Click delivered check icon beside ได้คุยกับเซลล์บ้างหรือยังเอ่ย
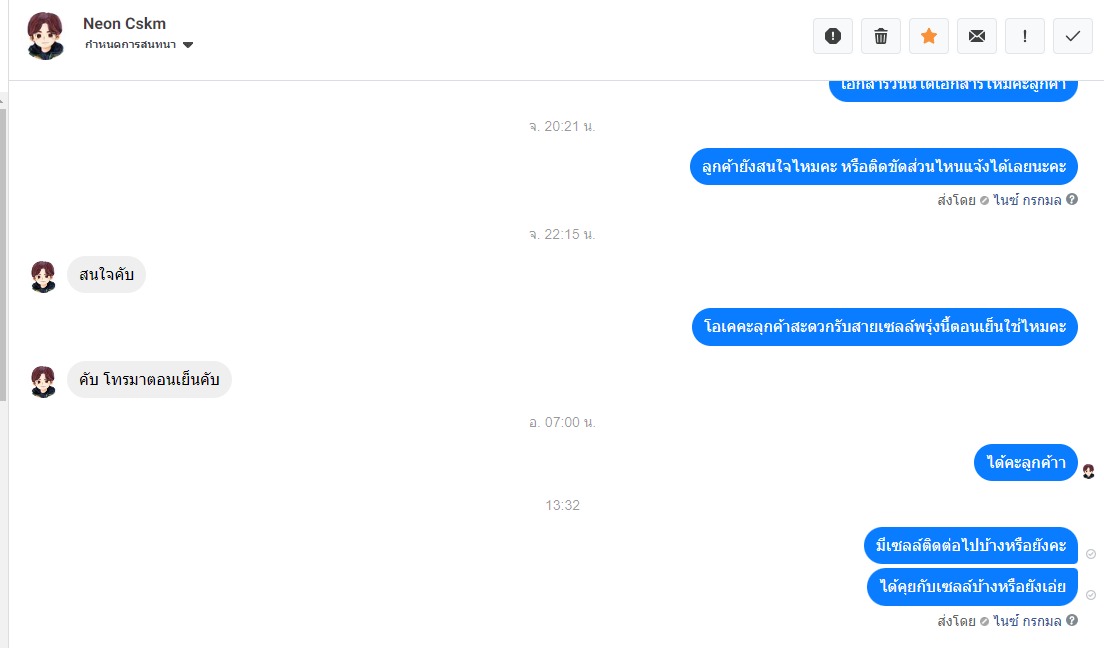1104x648 pixels. click(x=1091, y=595)
